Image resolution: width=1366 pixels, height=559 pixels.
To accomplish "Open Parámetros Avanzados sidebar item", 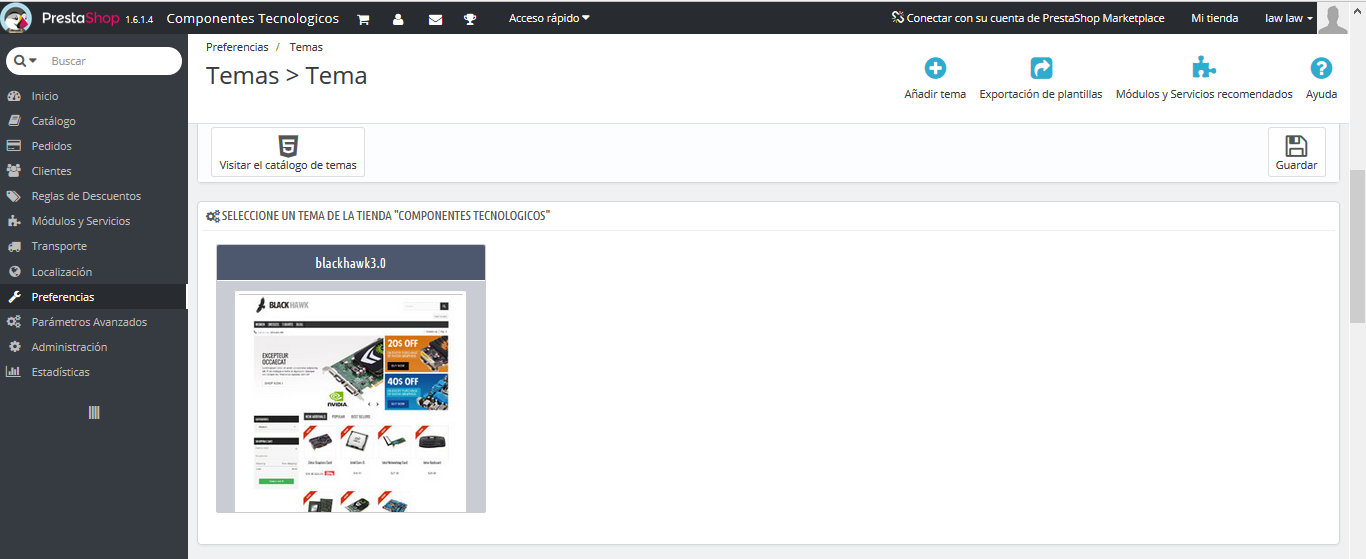I will pos(89,322).
